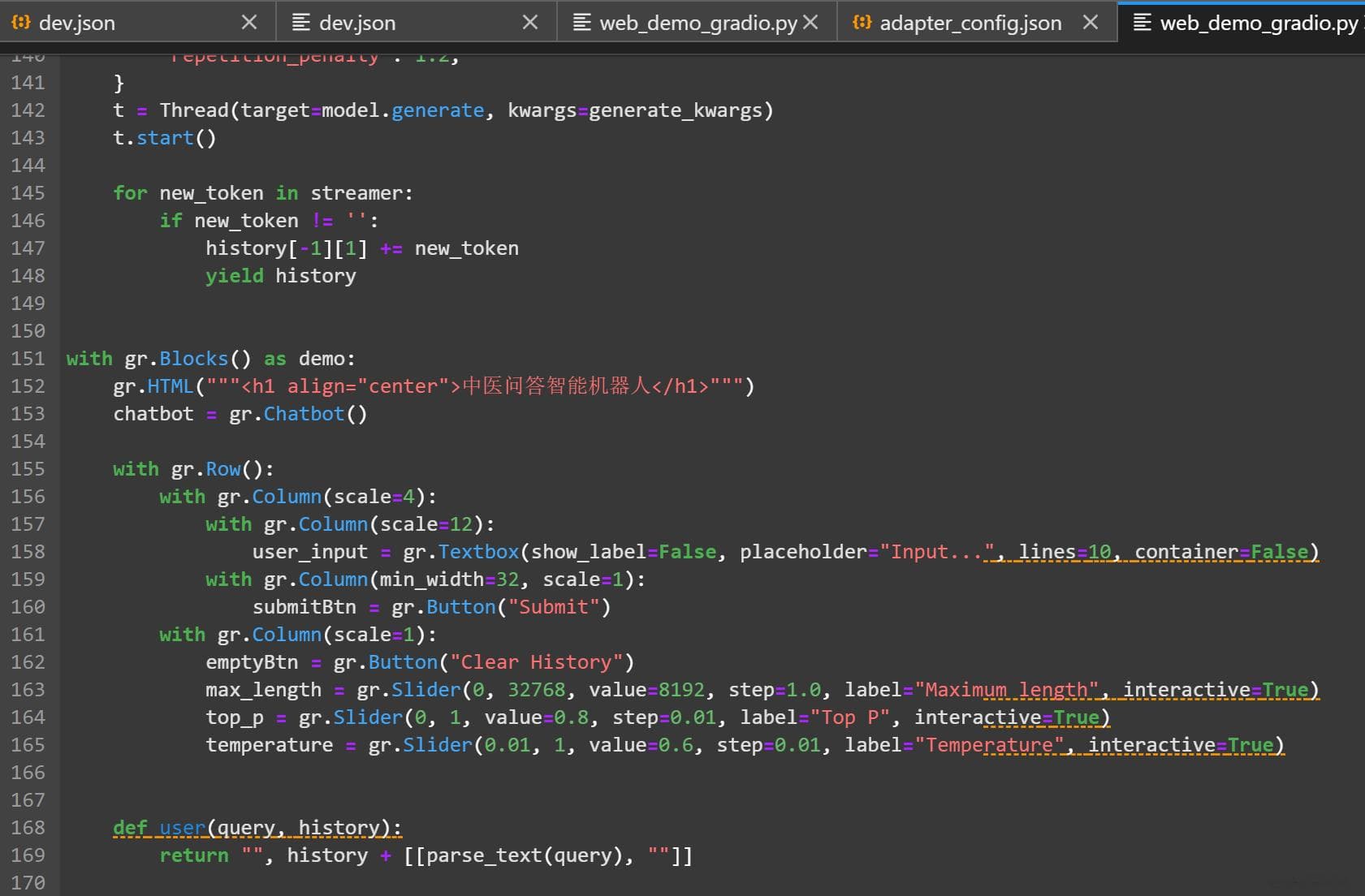The image size is (1365, 896).
Task: Click min_width=32 on line 159
Action: point(449,579)
